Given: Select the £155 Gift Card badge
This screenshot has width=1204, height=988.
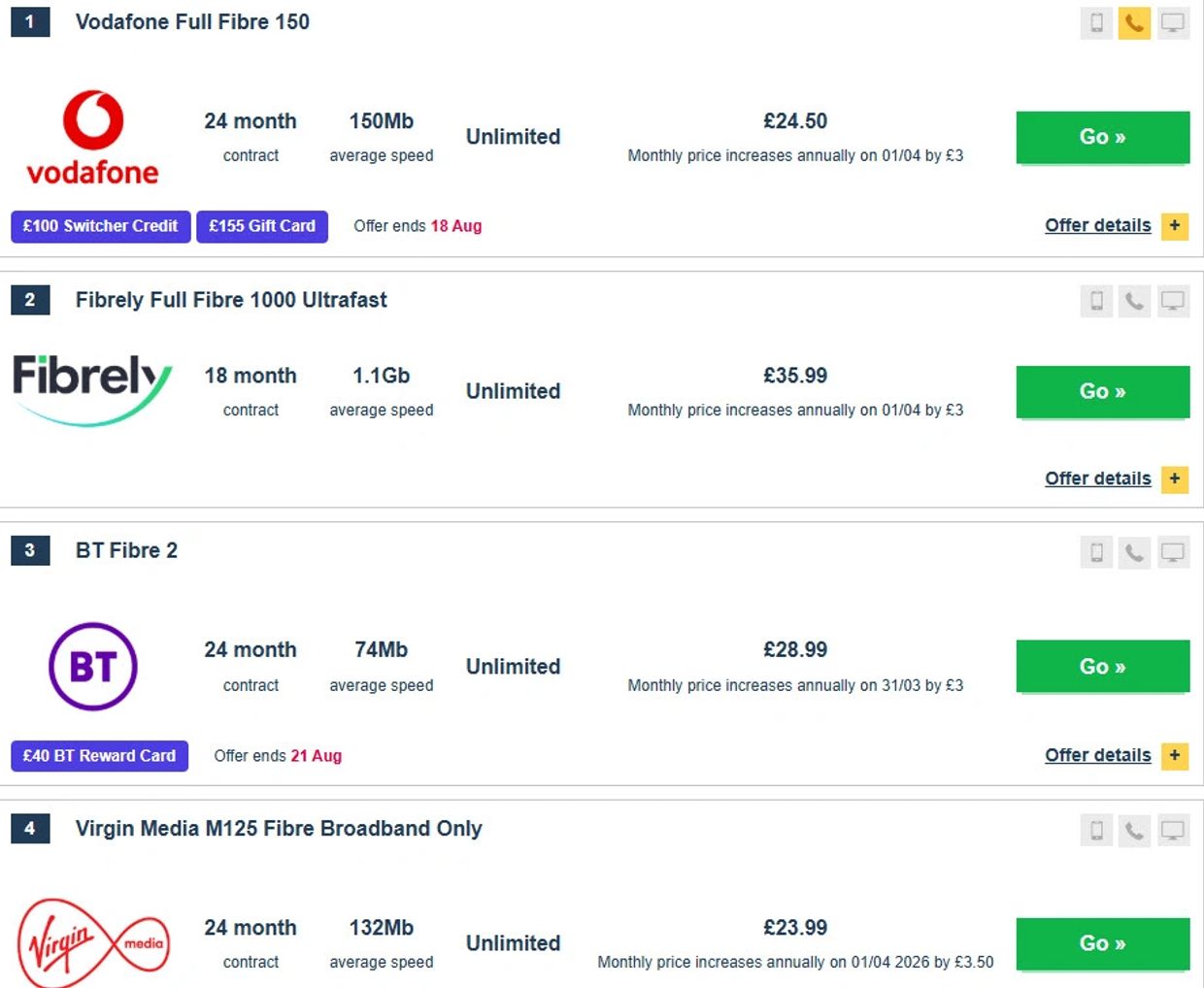Looking at the screenshot, I should [262, 226].
